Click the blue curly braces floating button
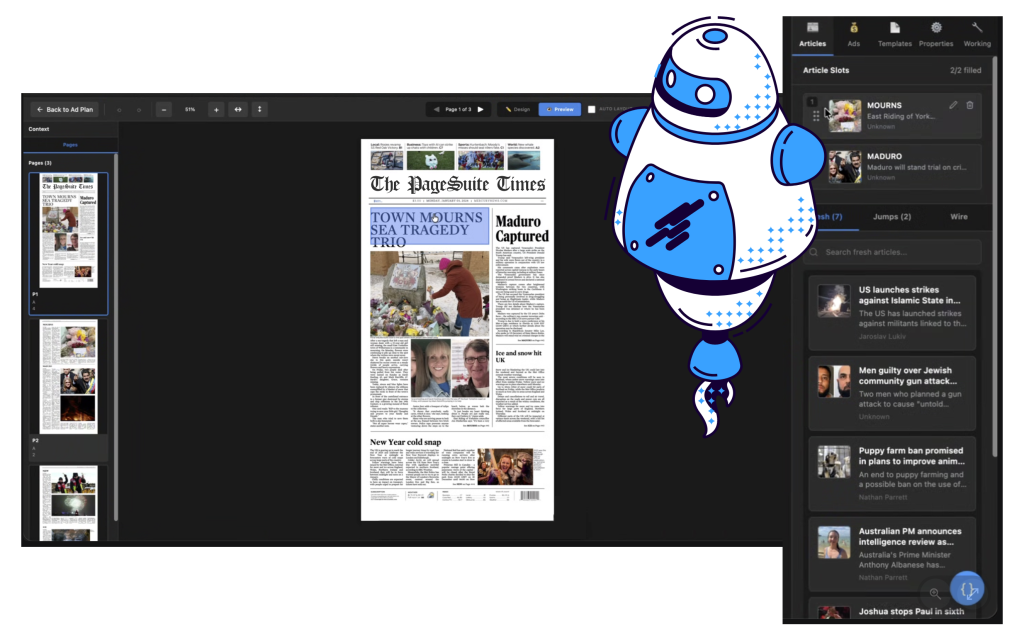This screenshot has width=1024, height=640. point(967,588)
